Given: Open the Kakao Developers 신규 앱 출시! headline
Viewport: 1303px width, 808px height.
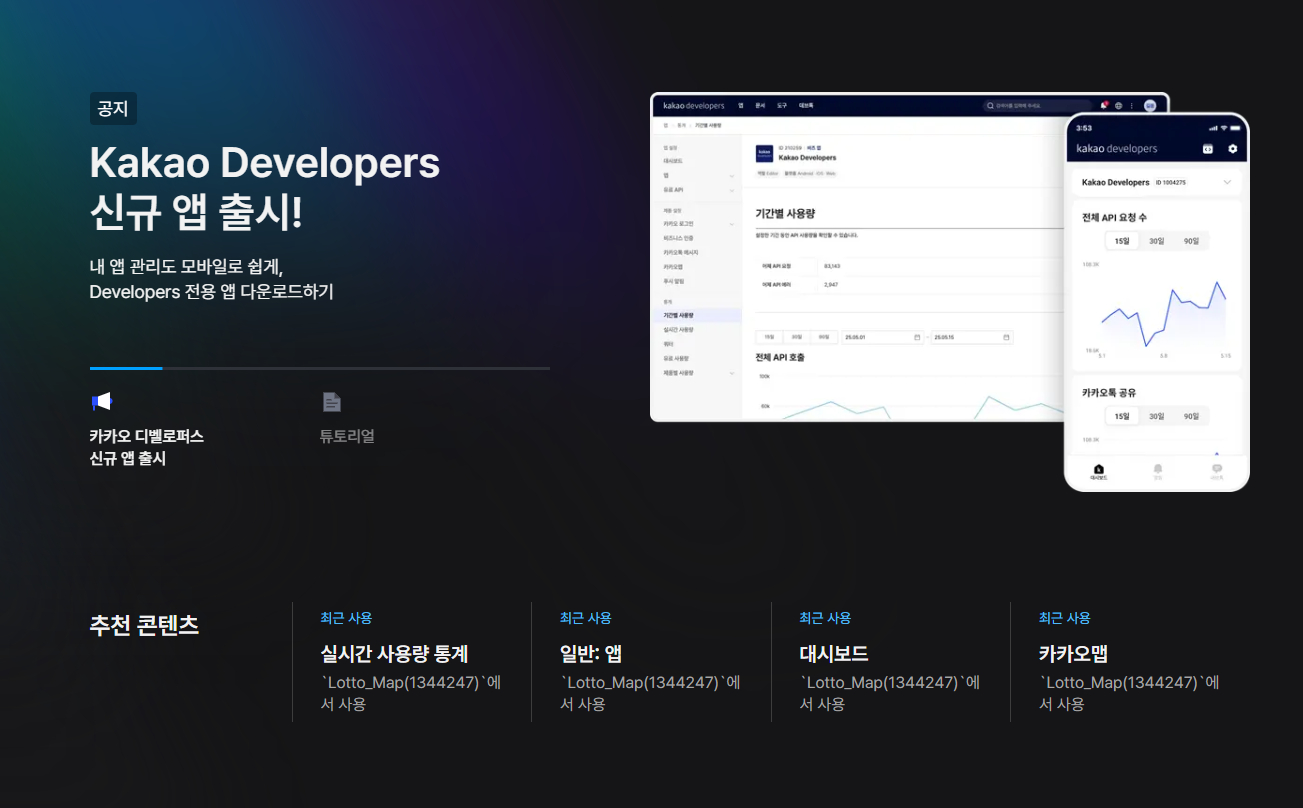Looking at the screenshot, I should point(265,188).
